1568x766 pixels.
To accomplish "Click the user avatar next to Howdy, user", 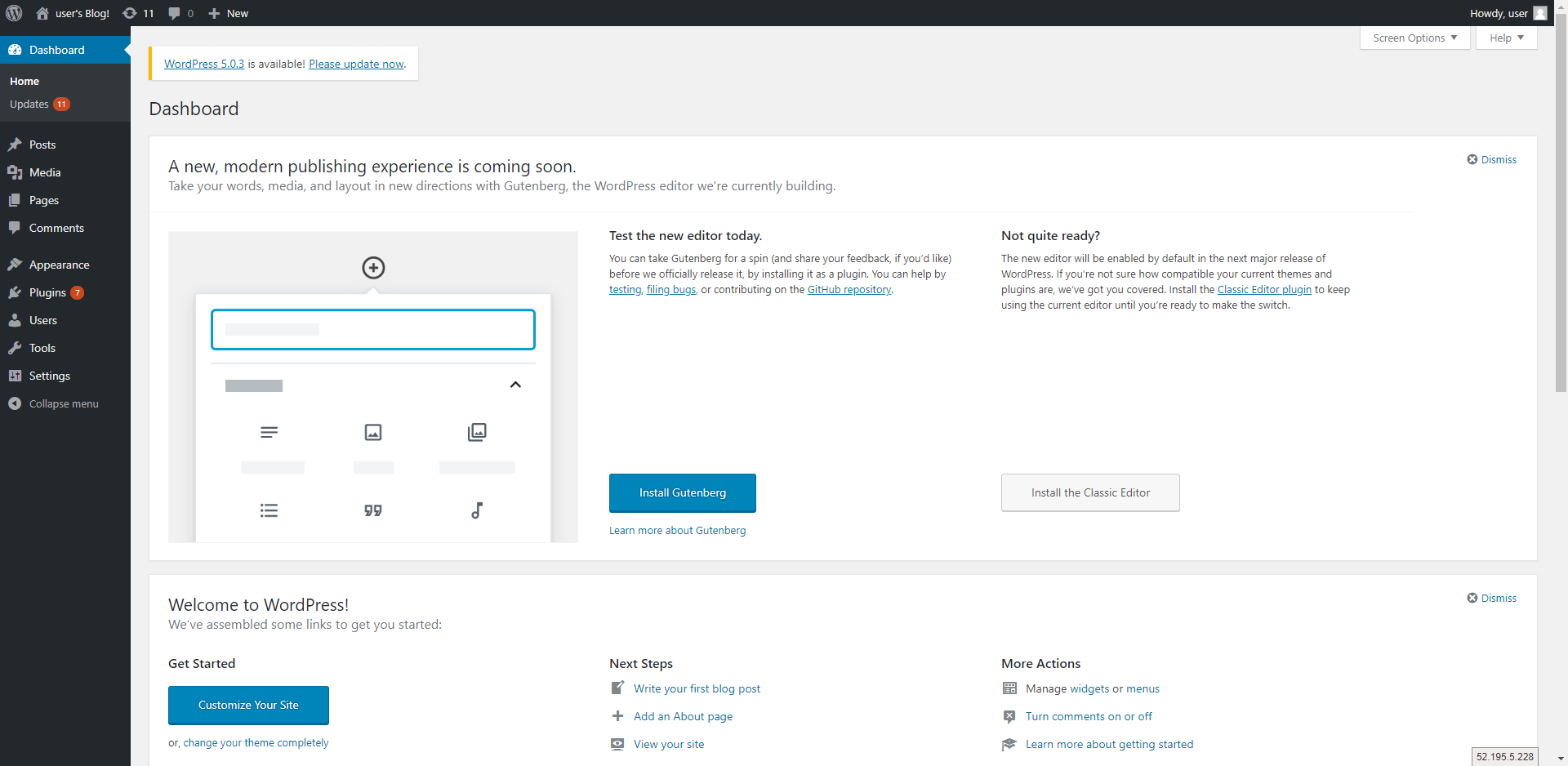I will pyautogui.click(x=1540, y=13).
